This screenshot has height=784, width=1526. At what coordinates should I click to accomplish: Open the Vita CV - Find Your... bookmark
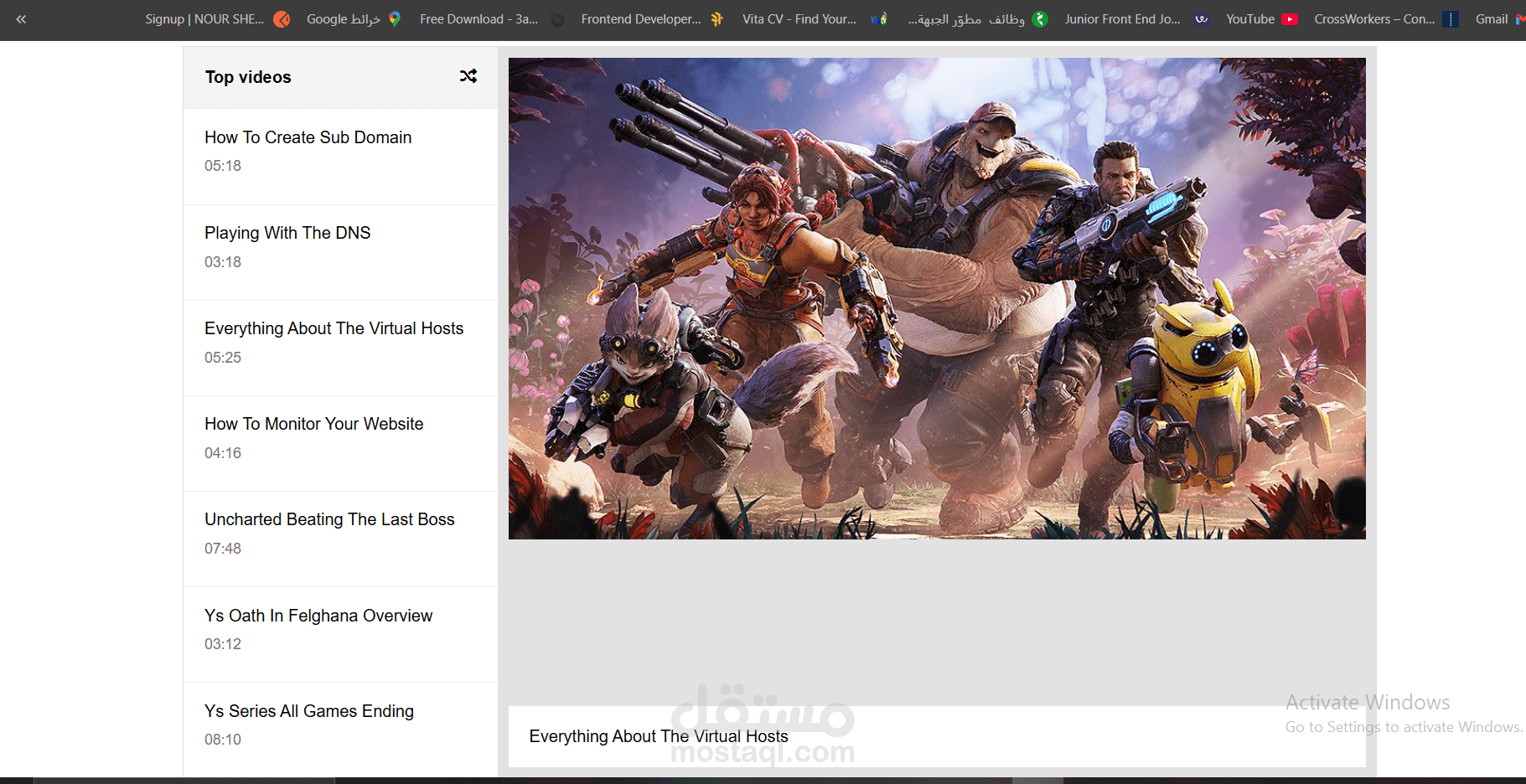point(815,19)
